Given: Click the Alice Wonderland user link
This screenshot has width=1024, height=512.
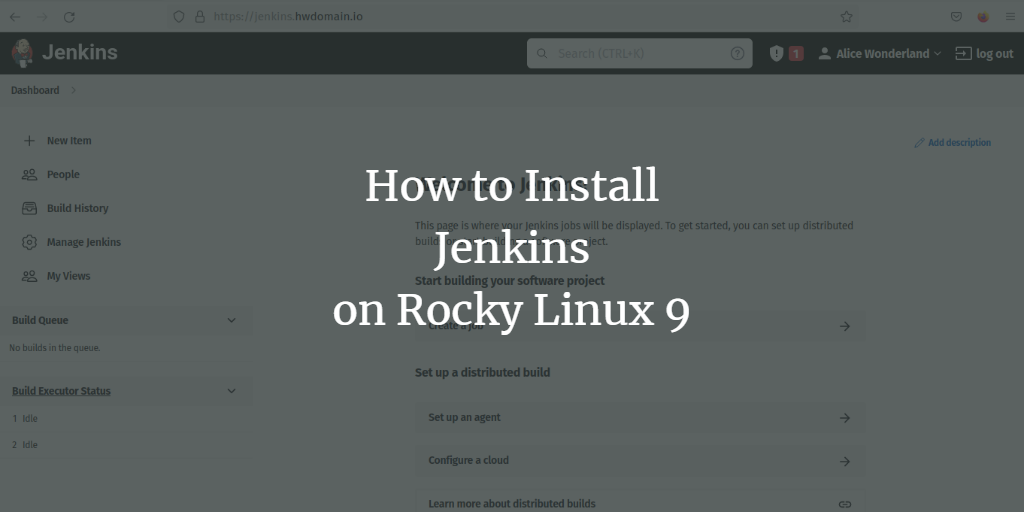Looking at the screenshot, I should pos(882,54).
